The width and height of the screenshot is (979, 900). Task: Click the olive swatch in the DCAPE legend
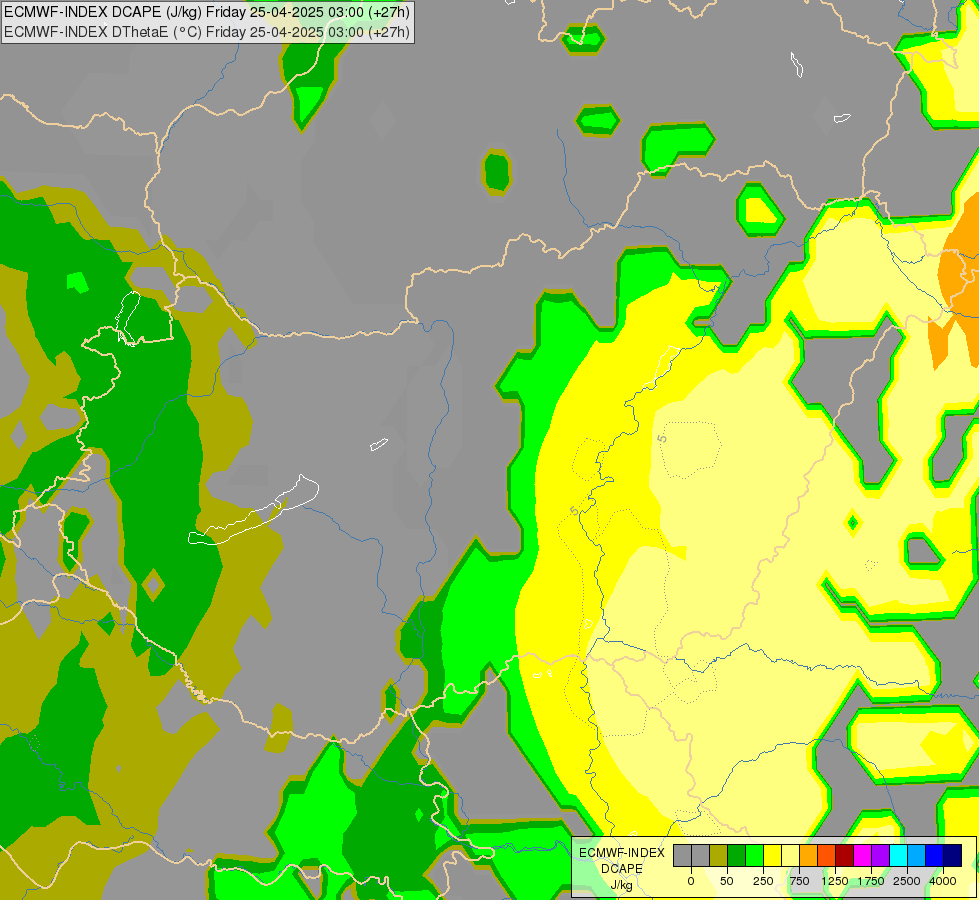tap(719, 856)
